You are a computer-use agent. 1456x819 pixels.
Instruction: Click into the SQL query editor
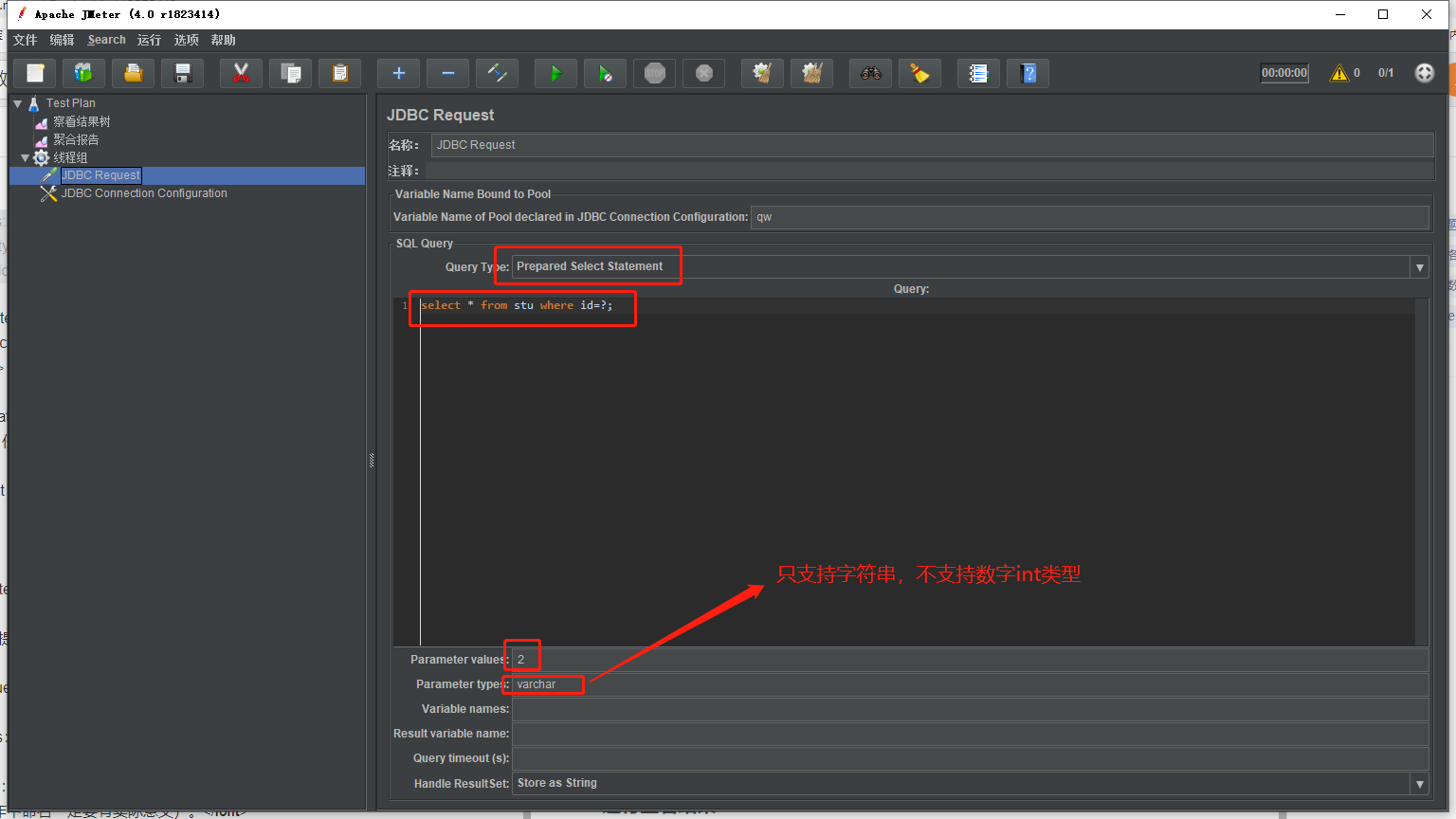point(917,472)
